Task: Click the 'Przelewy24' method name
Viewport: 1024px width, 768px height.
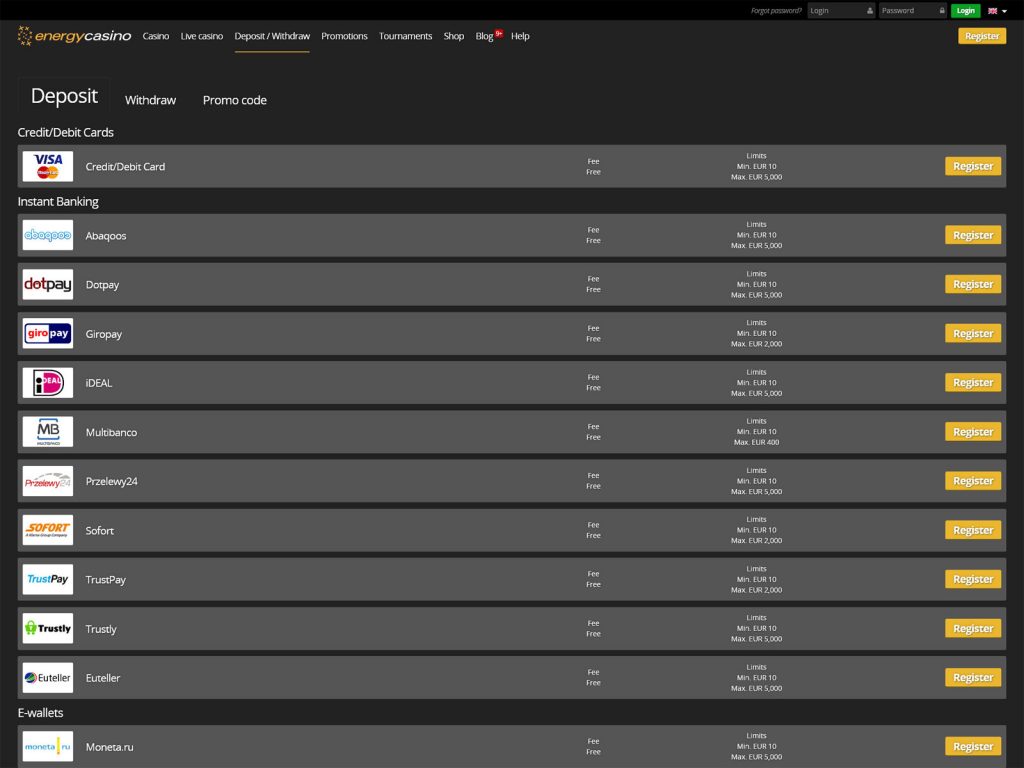Action: click(x=112, y=481)
